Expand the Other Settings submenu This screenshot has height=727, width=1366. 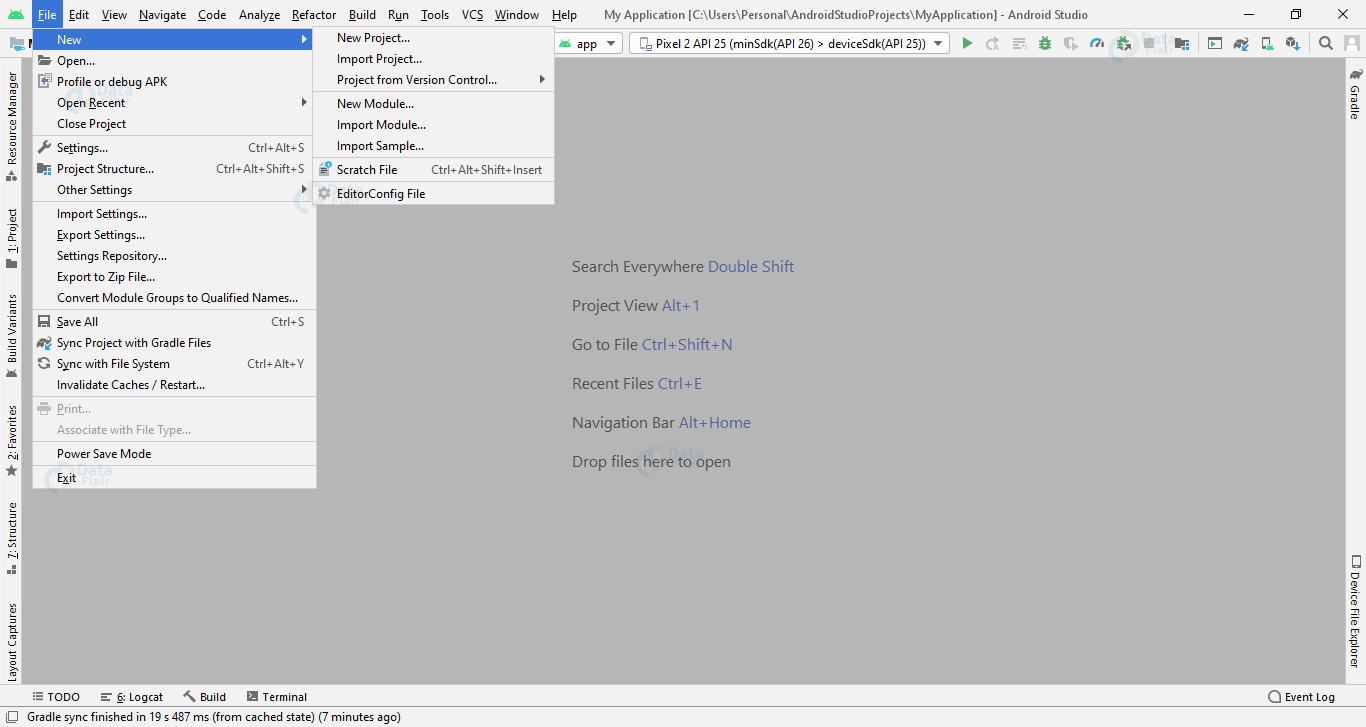coord(174,190)
